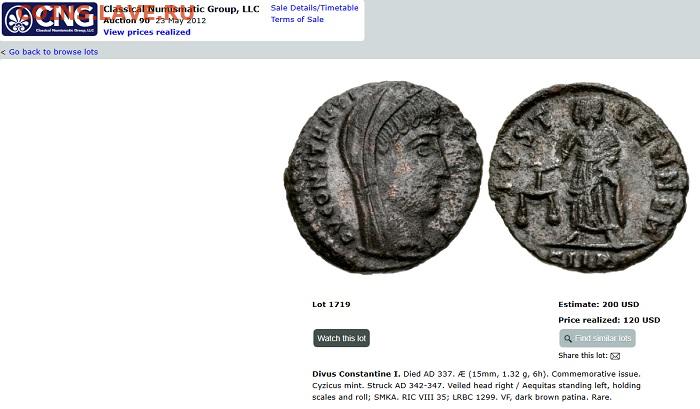Go back to browse lots
The image size is (700, 409).
click(x=53, y=52)
